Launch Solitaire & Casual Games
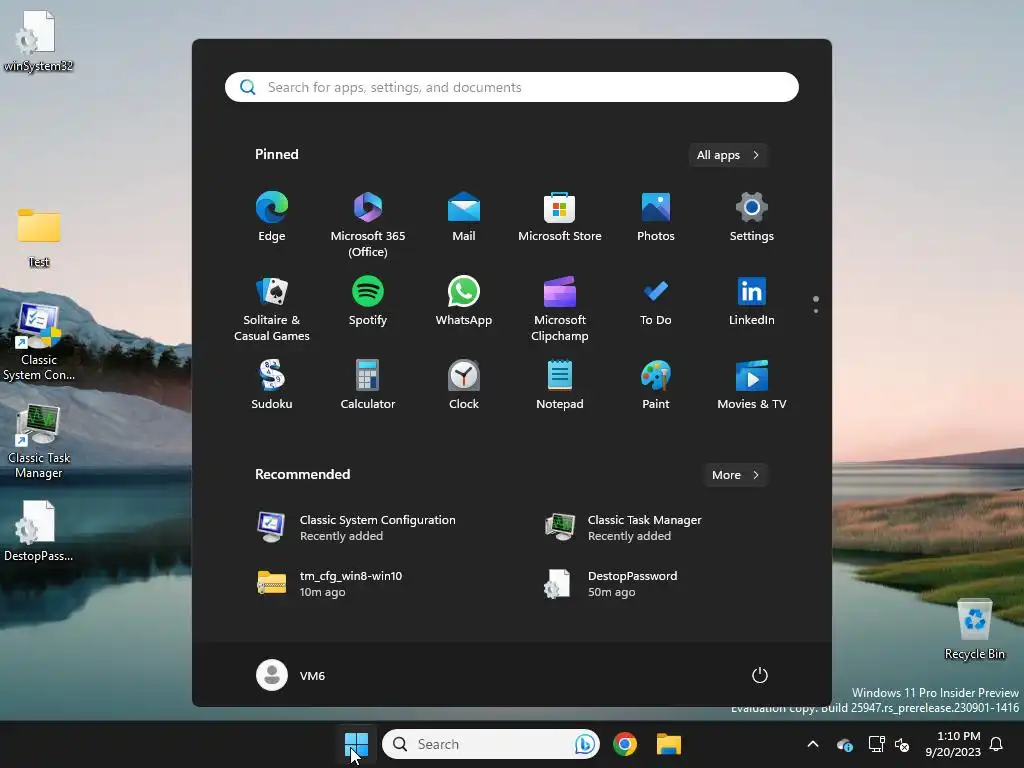Image resolution: width=1024 pixels, height=768 pixels. click(x=272, y=309)
